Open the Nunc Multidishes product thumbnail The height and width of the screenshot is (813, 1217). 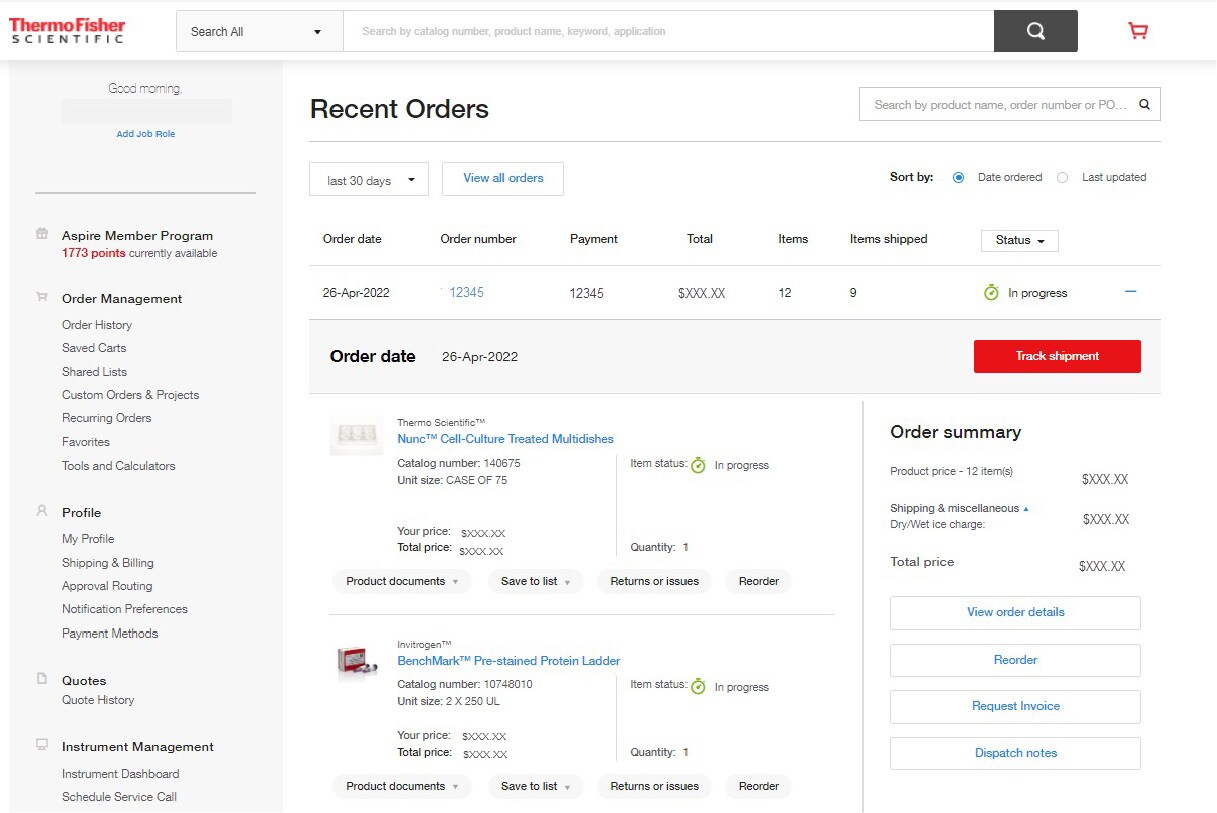point(356,437)
